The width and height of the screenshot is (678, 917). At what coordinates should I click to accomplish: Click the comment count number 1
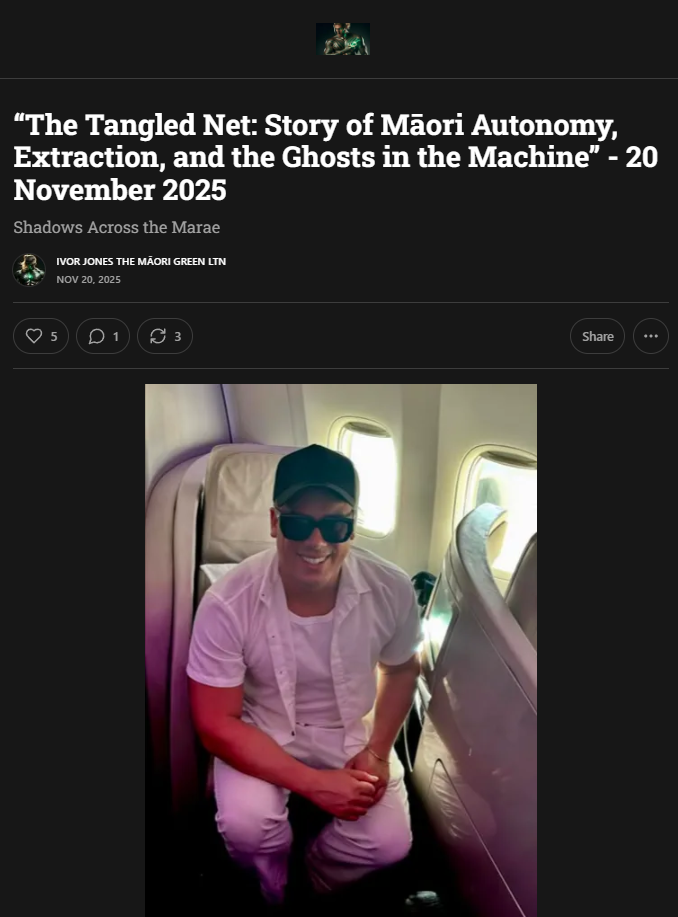click(116, 337)
